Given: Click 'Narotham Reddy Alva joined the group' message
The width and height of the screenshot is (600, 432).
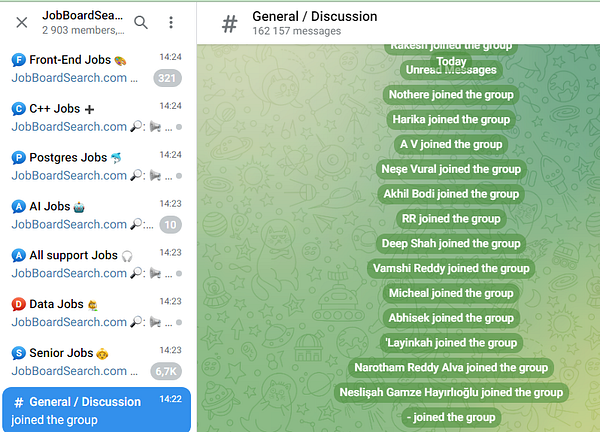Looking at the screenshot, I should pyautogui.click(x=451, y=368).
